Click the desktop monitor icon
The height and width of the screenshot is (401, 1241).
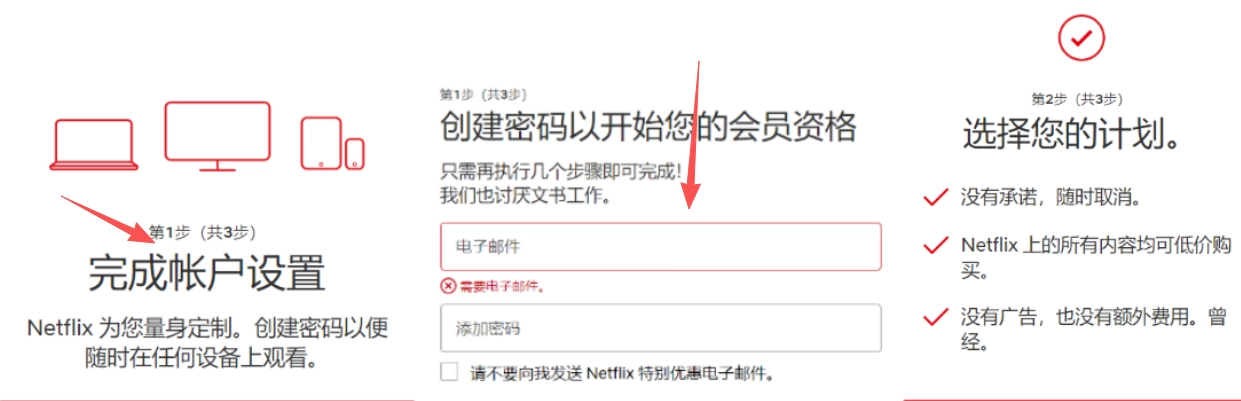tap(217, 136)
